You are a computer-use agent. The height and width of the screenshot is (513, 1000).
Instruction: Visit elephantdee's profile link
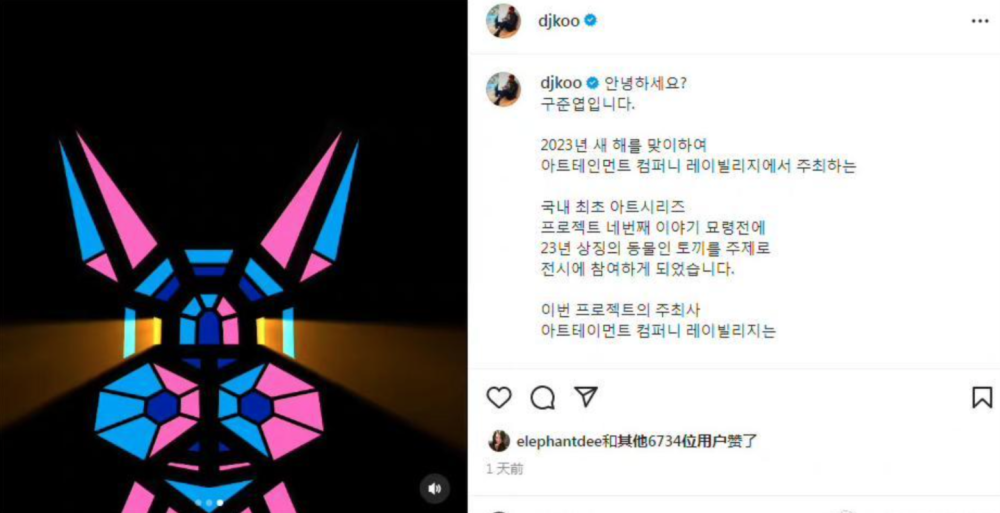[x=559, y=441]
